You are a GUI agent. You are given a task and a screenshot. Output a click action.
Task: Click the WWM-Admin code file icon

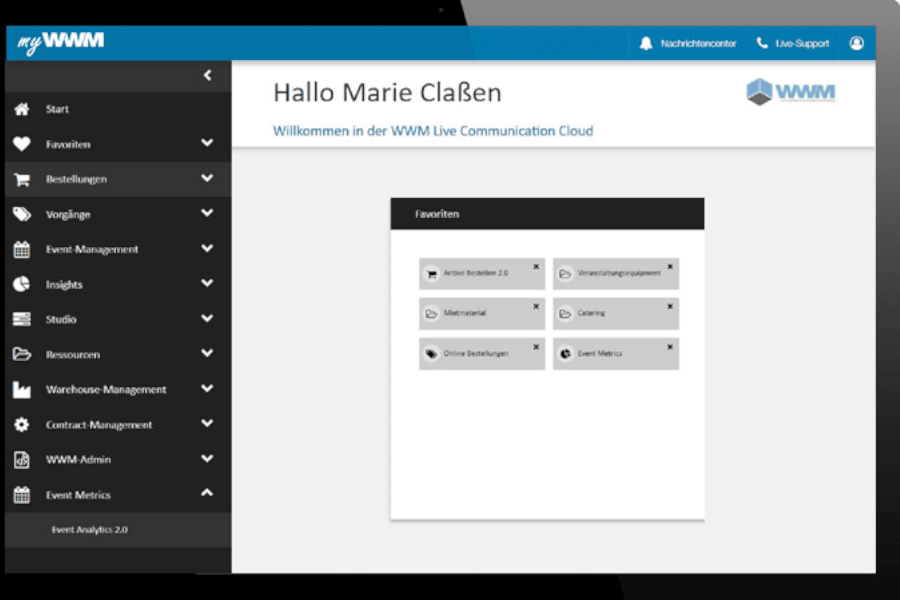22,460
